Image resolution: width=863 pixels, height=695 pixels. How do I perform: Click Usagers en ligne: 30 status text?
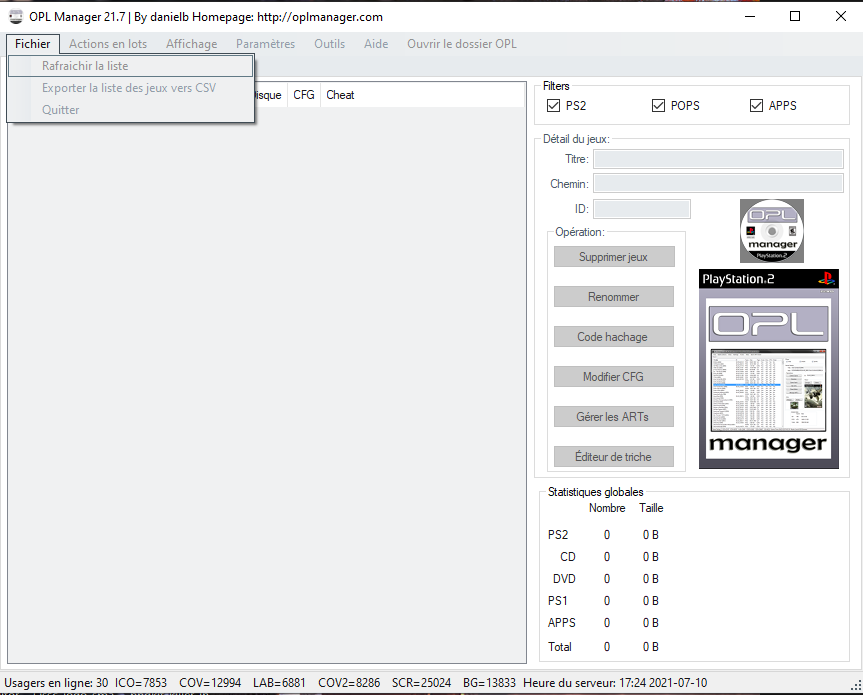click(x=56, y=683)
